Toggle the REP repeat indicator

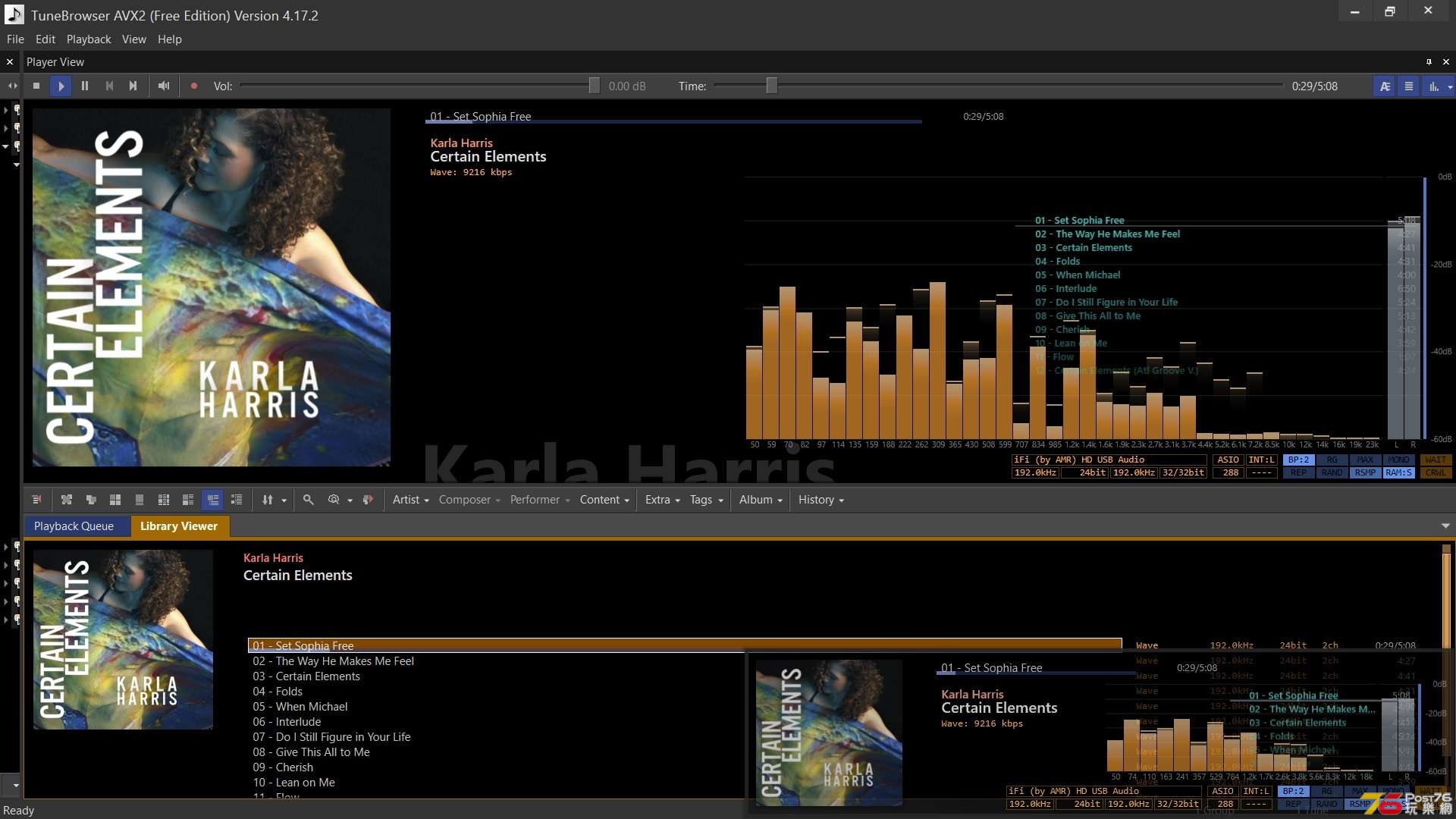point(1298,473)
